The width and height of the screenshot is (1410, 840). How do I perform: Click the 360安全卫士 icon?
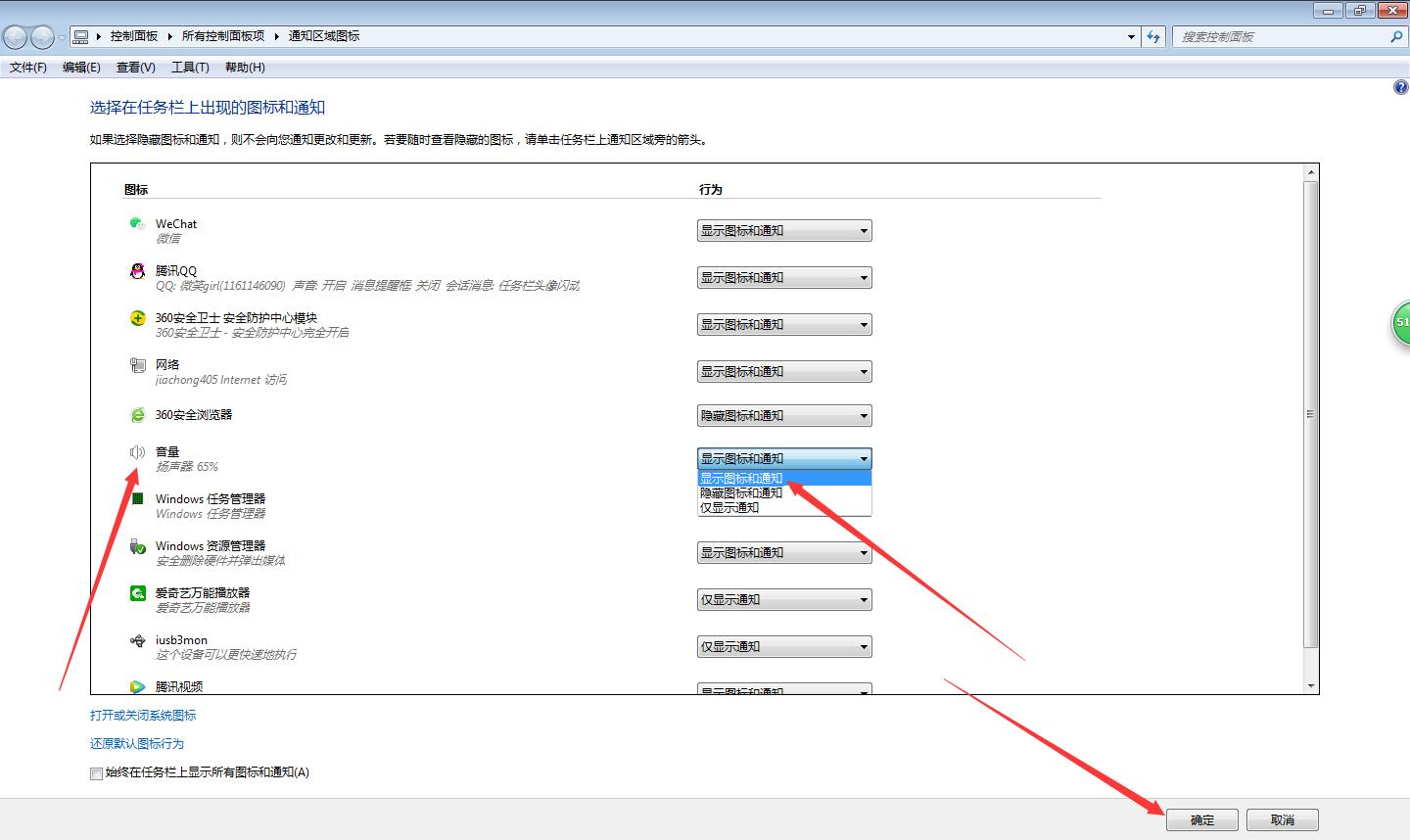point(137,318)
